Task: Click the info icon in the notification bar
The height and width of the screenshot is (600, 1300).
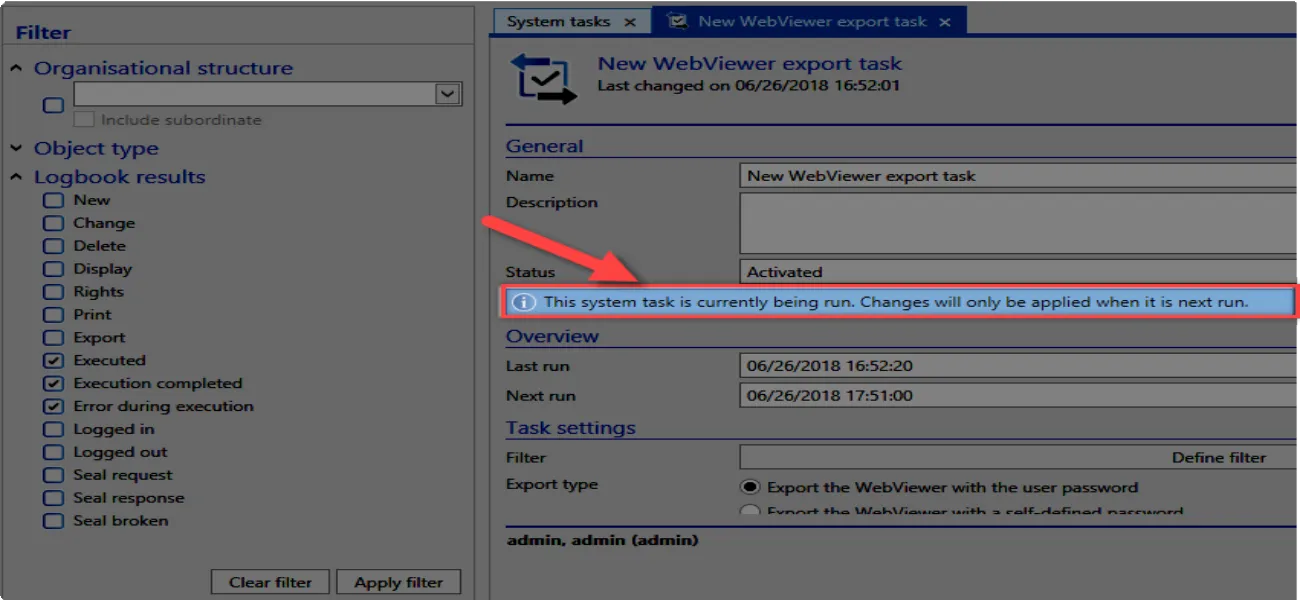Action: coord(523,302)
